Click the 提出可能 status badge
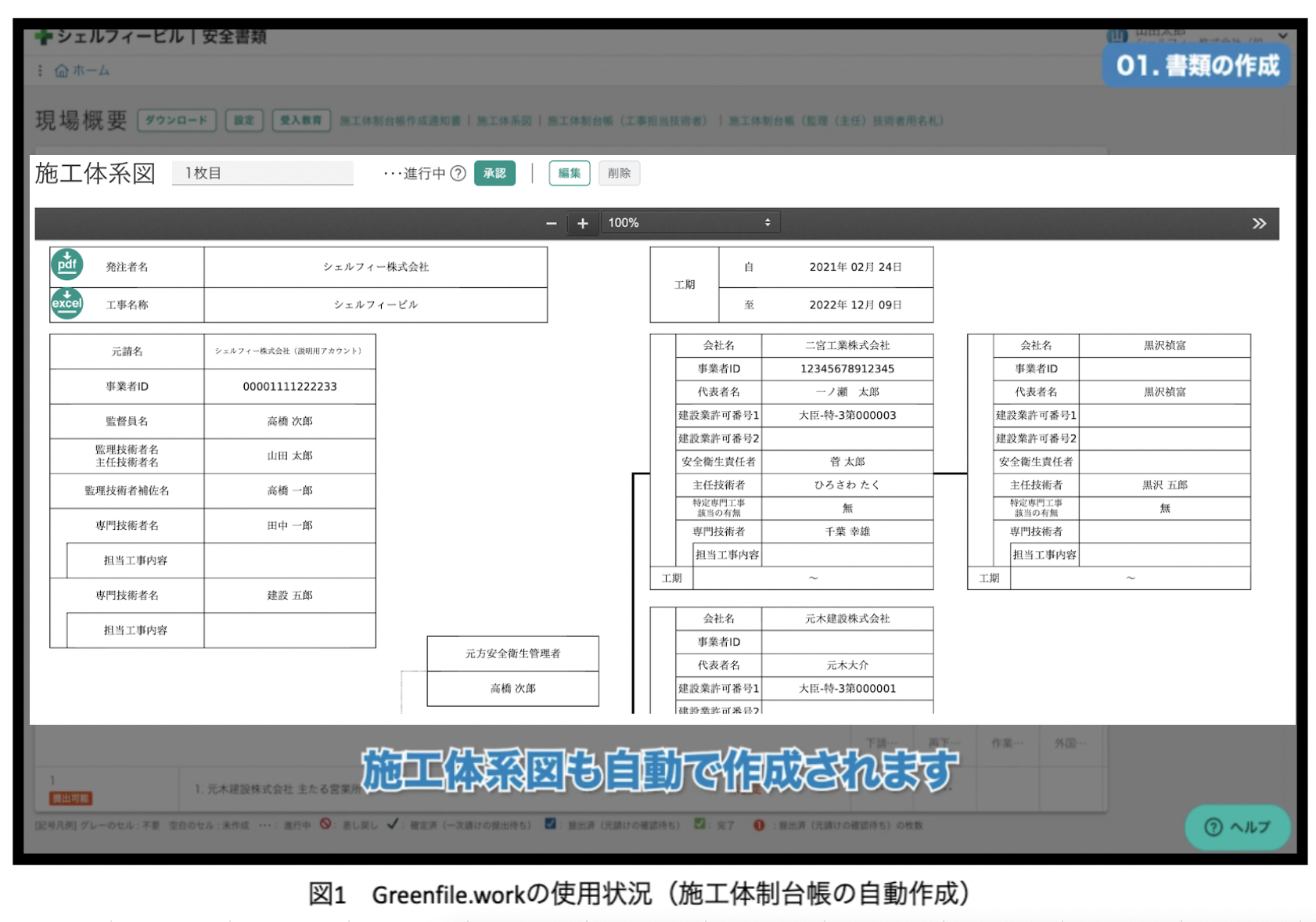The image size is (1316, 922). coord(70,798)
